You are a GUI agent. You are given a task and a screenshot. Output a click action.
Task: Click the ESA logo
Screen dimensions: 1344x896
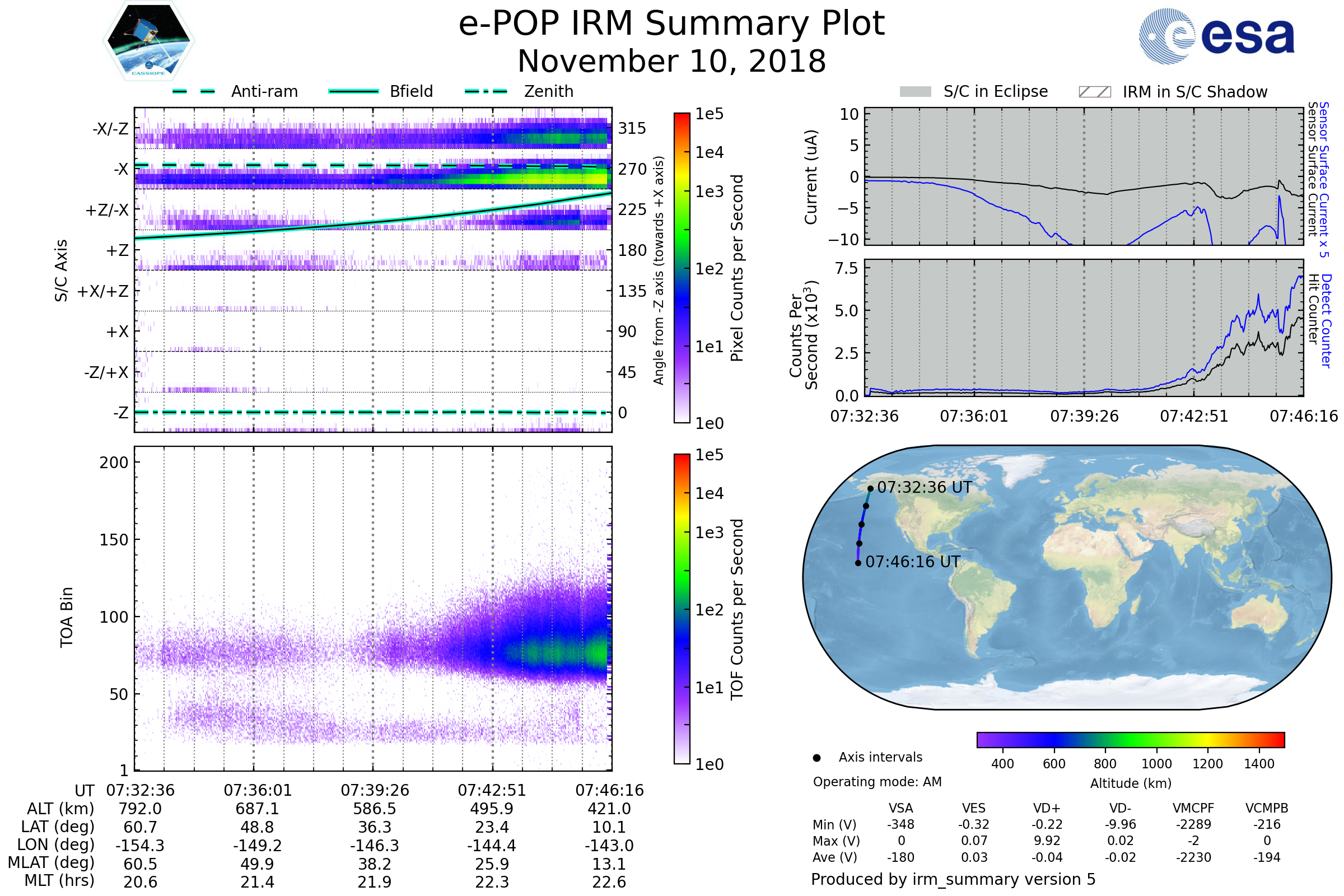tap(1216, 36)
